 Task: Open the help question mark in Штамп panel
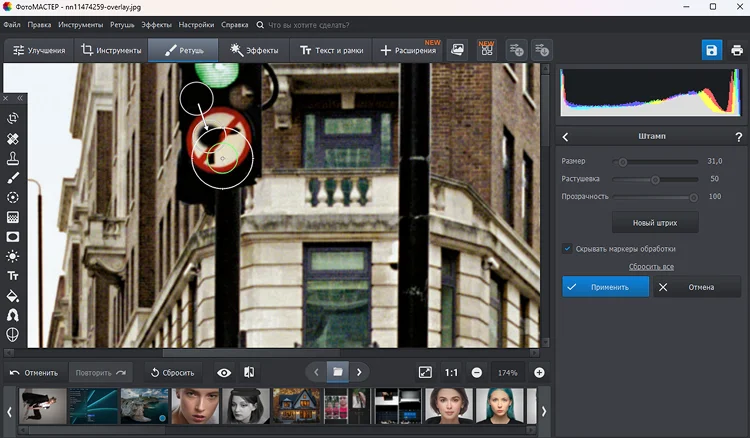pyautogui.click(x=739, y=137)
